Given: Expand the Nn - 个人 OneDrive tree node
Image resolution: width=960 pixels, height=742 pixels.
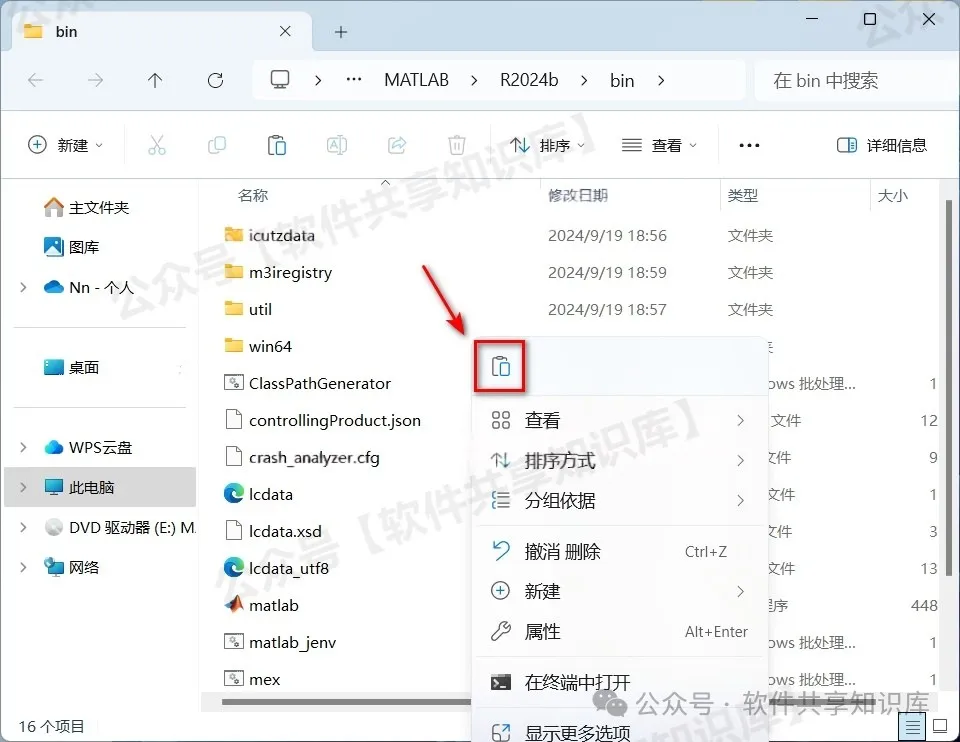Looking at the screenshot, I should [x=23, y=287].
